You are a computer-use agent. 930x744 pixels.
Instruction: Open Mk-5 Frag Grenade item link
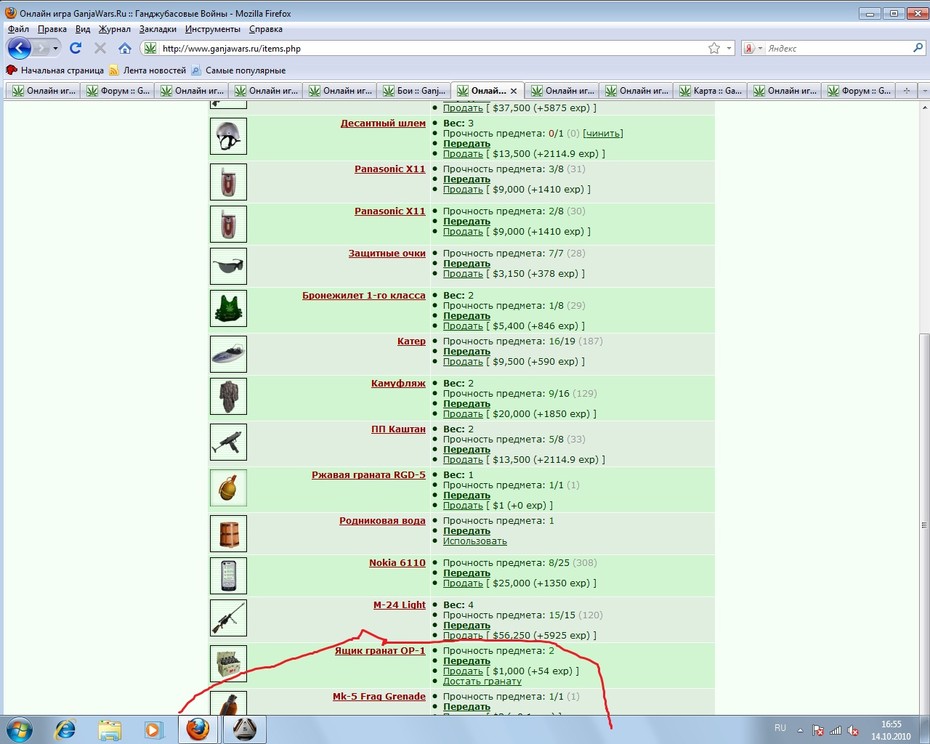379,696
